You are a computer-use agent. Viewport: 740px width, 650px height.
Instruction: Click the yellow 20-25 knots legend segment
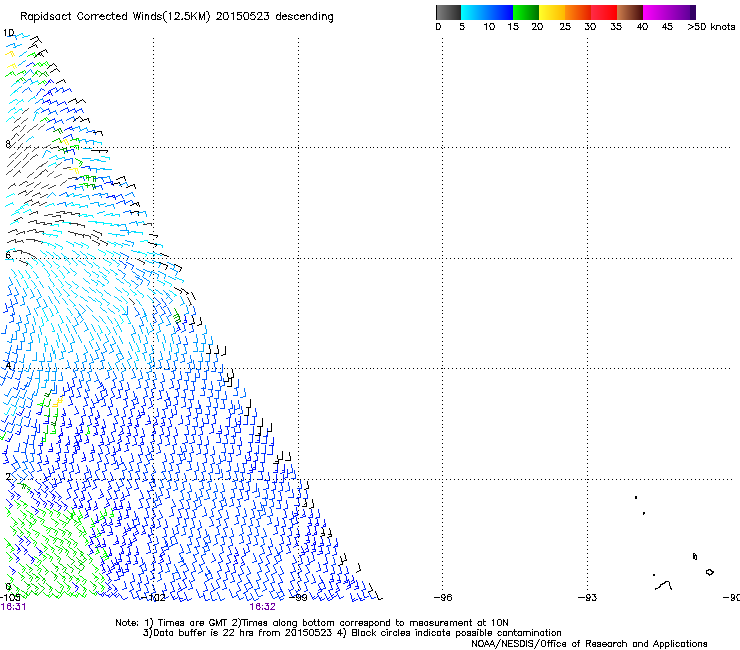point(552,12)
